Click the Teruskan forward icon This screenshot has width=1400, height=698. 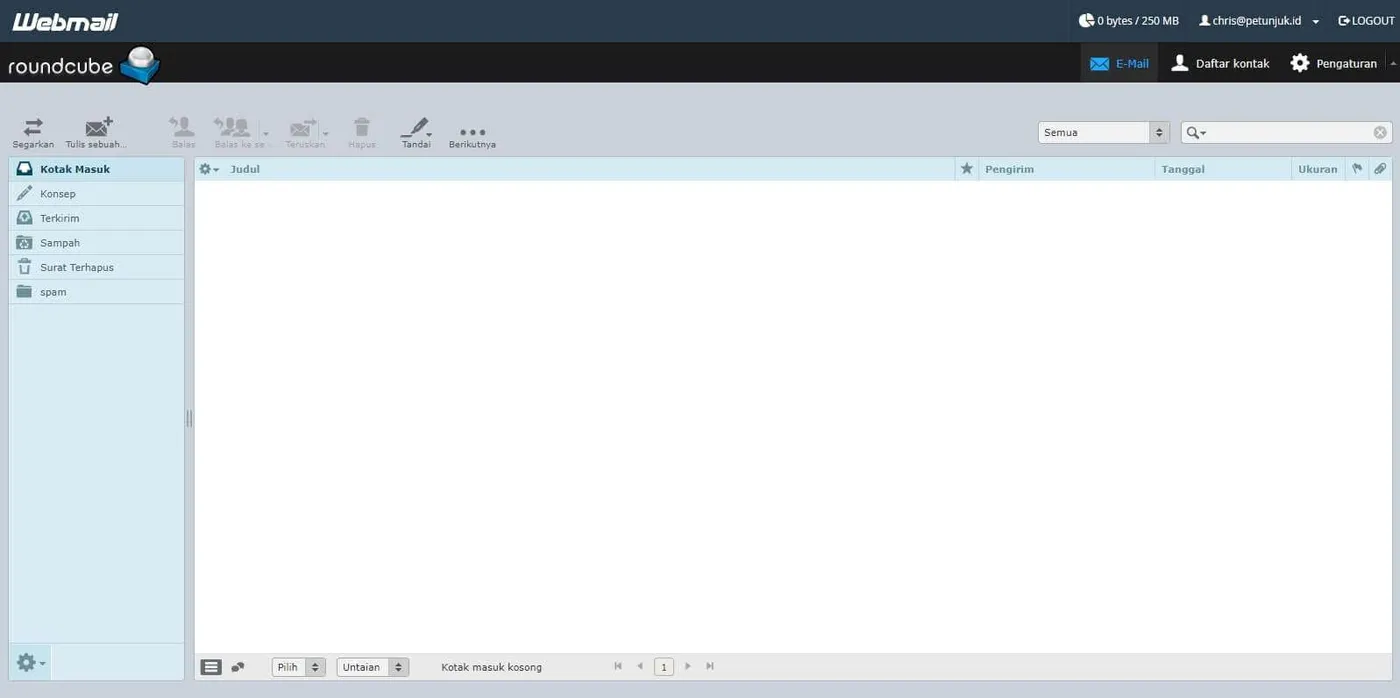pyautogui.click(x=303, y=127)
